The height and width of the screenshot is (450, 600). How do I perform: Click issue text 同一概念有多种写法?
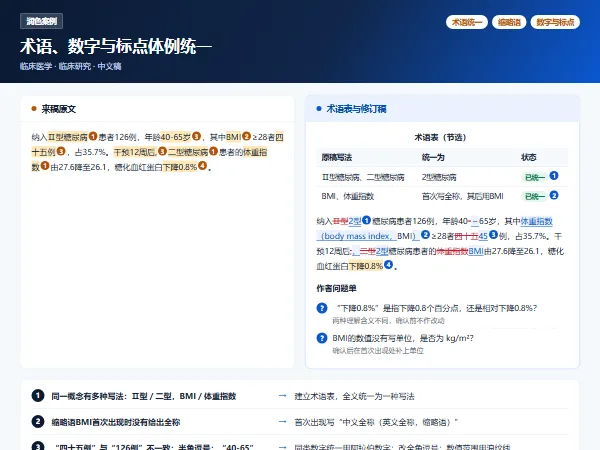point(144,396)
